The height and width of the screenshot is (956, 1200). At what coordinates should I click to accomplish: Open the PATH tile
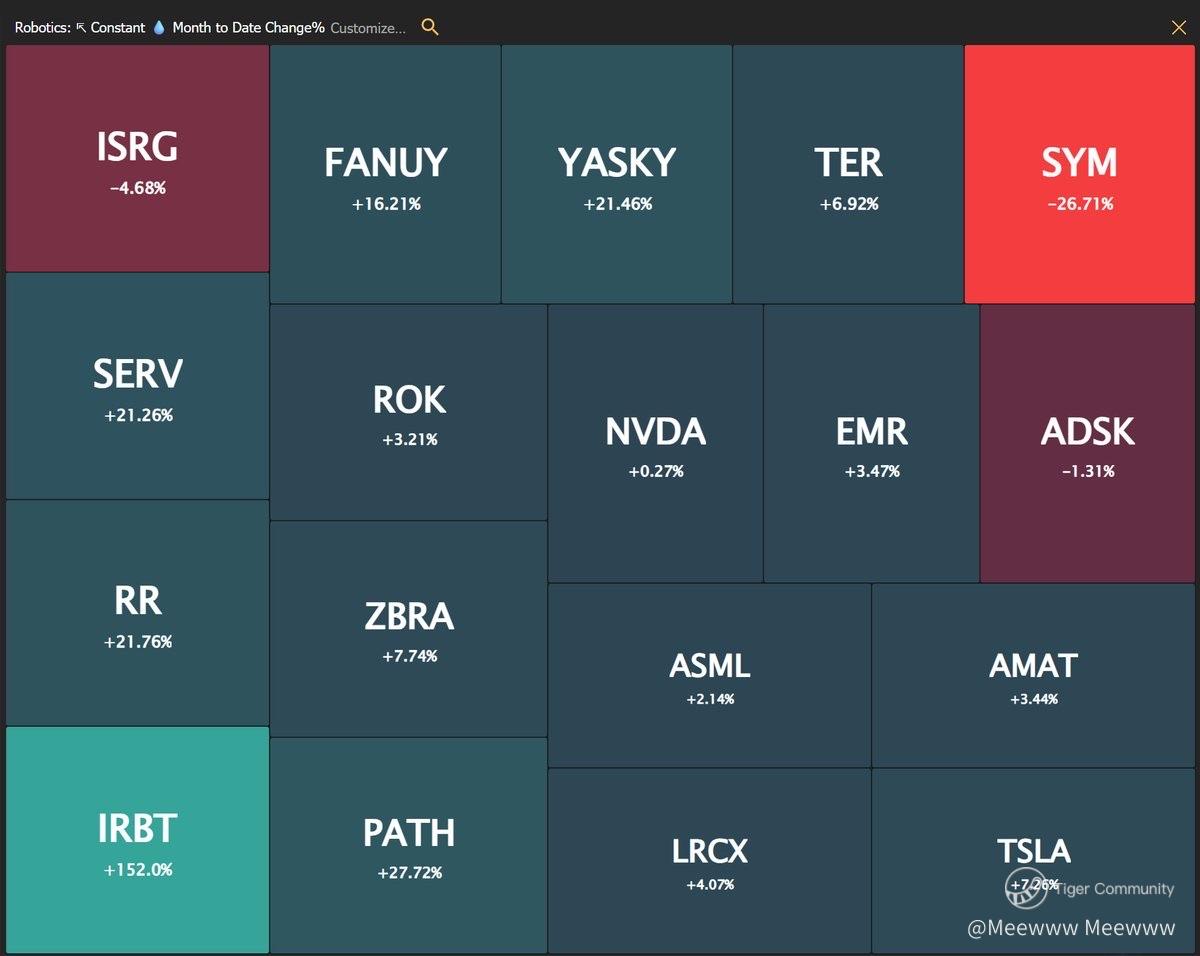pos(409,846)
